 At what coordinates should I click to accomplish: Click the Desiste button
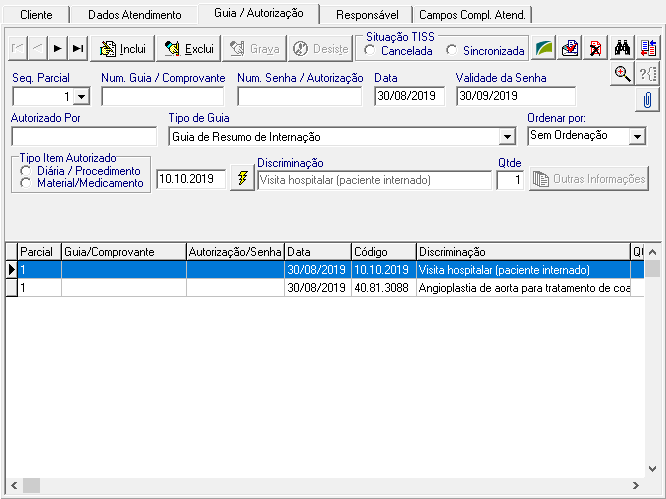(x=321, y=49)
